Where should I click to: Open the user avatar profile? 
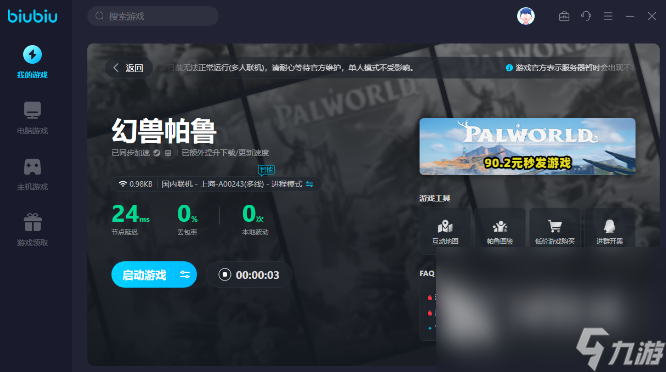[525, 16]
